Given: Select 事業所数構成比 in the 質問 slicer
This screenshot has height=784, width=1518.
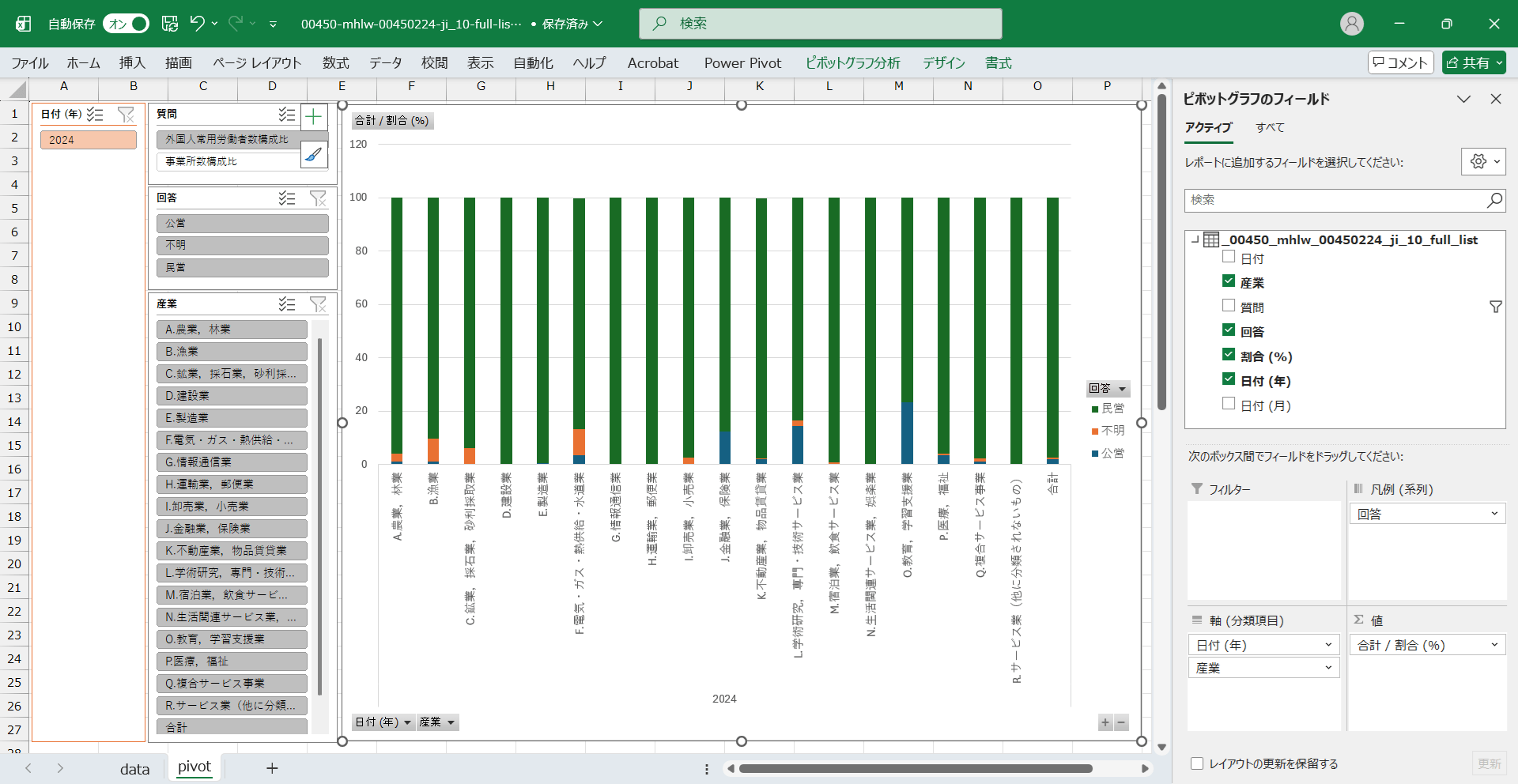Looking at the screenshot, I should point(228,161).
